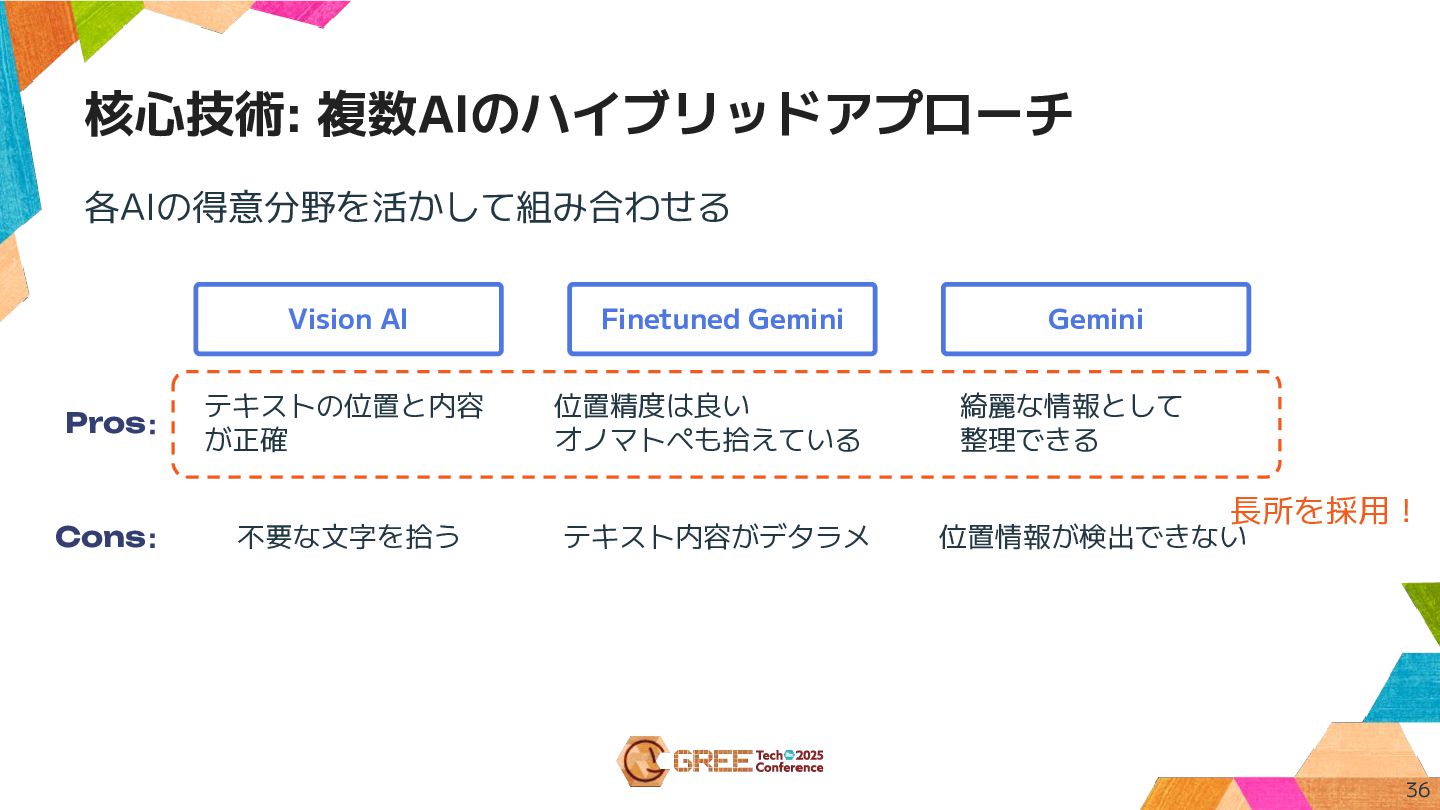Click the subtitle 各AIの得意分野を活かして組み合わせる
This screenshot has height=810, width=1440.
[407, 208]
